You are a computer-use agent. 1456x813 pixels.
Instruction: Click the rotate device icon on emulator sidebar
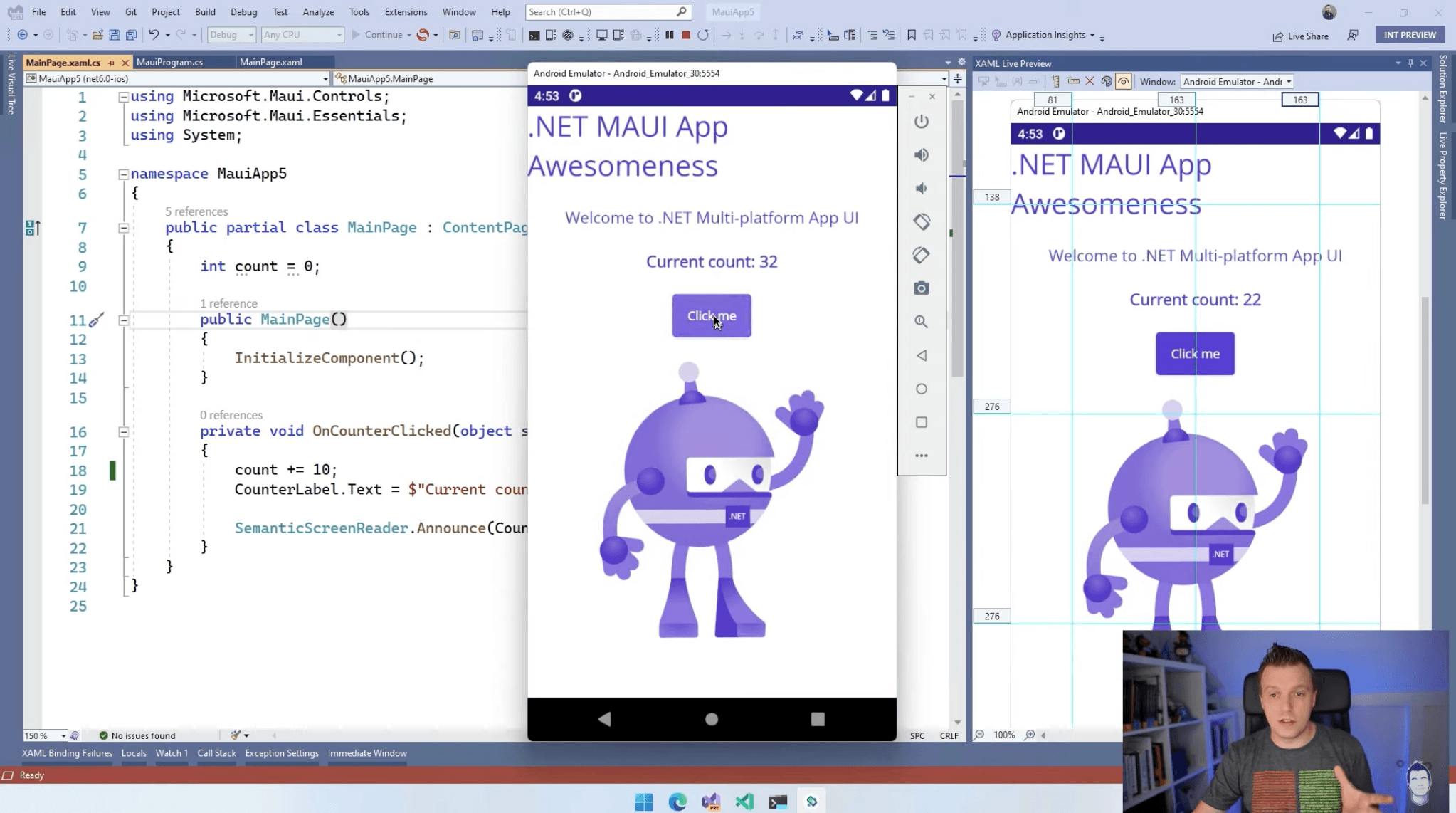tap(921, 222)
